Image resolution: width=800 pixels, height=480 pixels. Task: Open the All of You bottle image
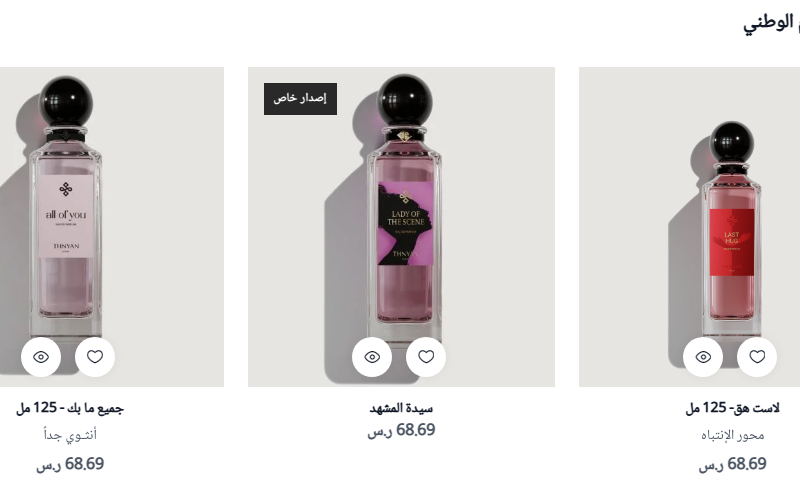click(112, 226)
